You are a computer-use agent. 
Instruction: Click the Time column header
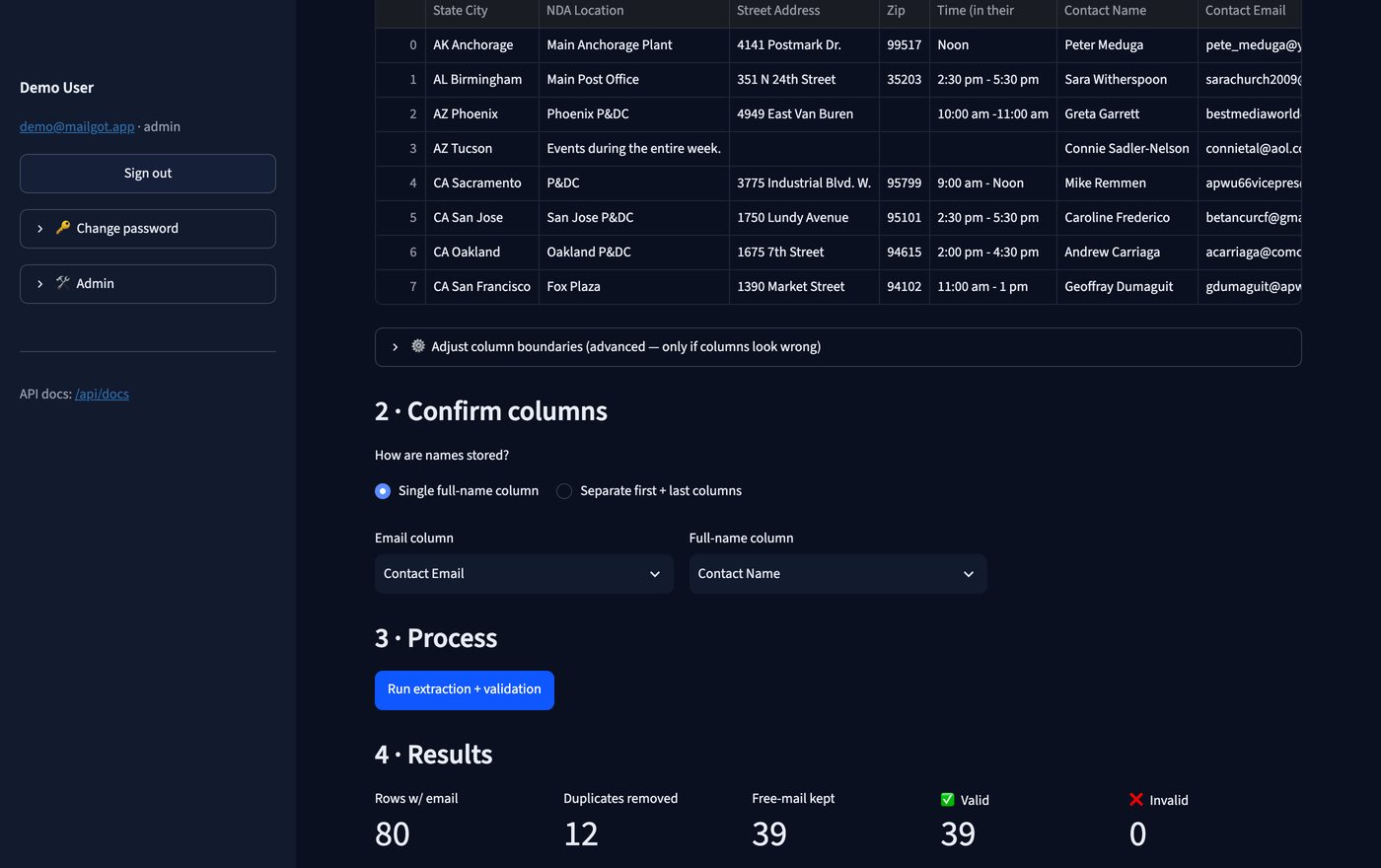993,11
